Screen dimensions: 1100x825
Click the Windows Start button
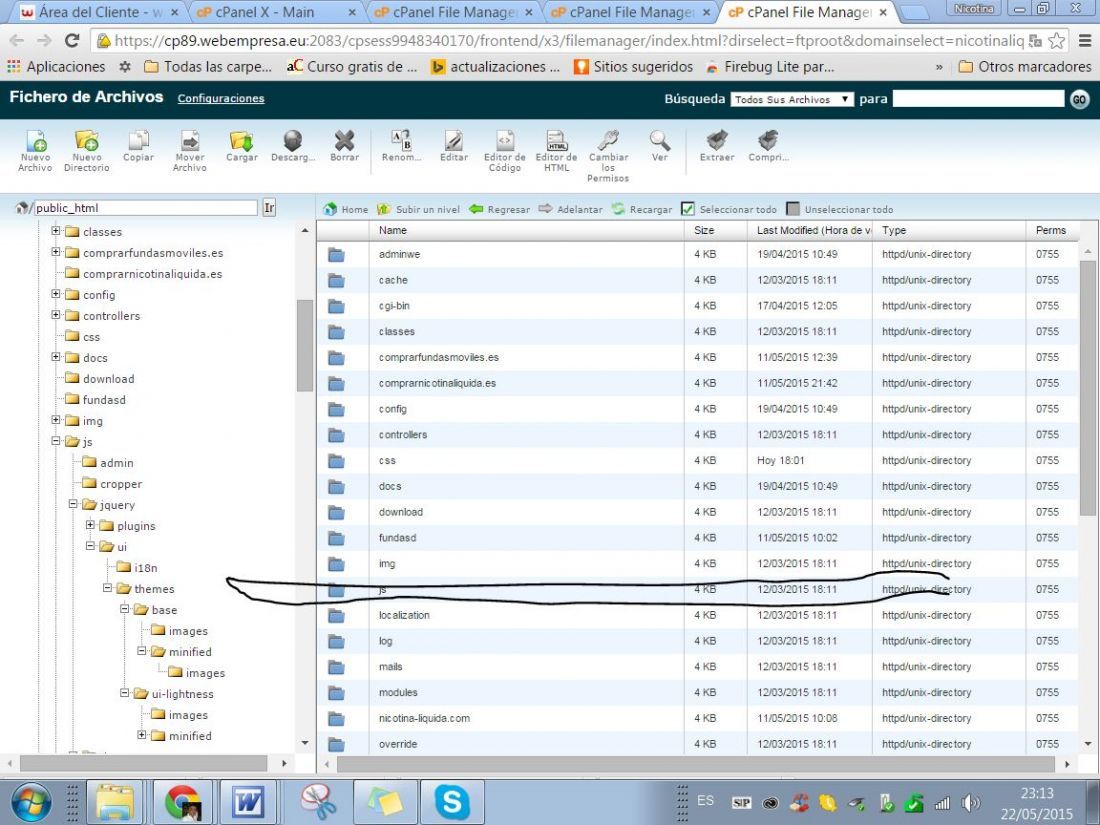click(x=32, y=801)
